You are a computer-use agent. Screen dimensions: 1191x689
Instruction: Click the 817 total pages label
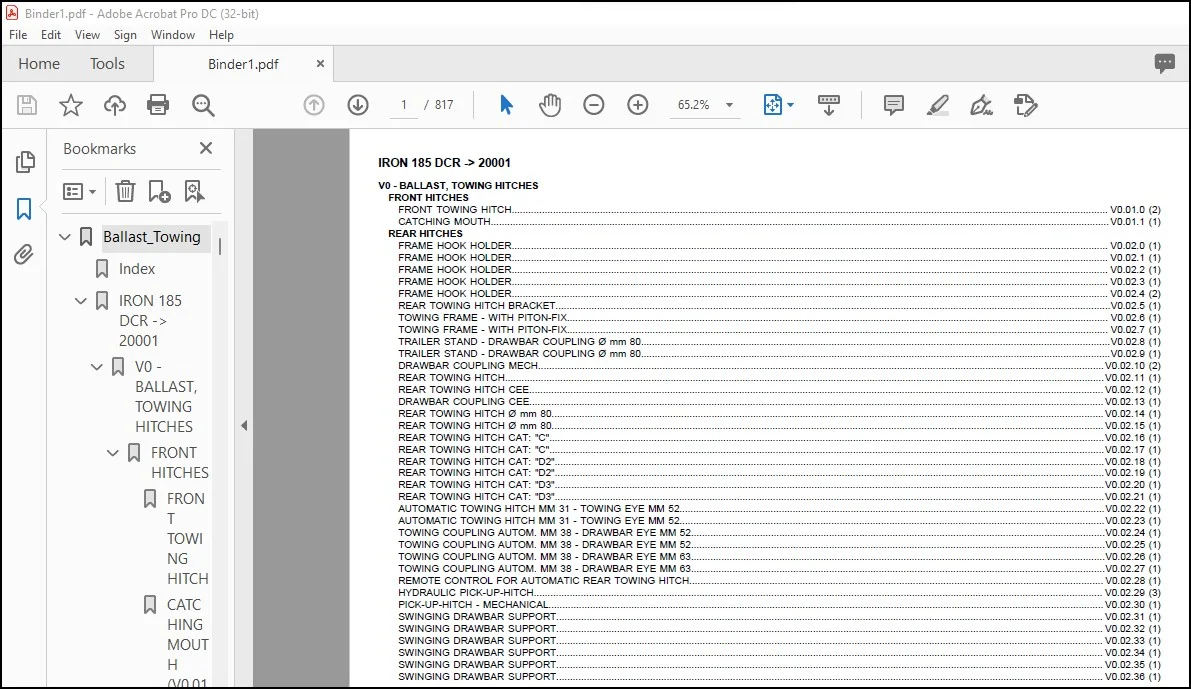pos(444,105)
